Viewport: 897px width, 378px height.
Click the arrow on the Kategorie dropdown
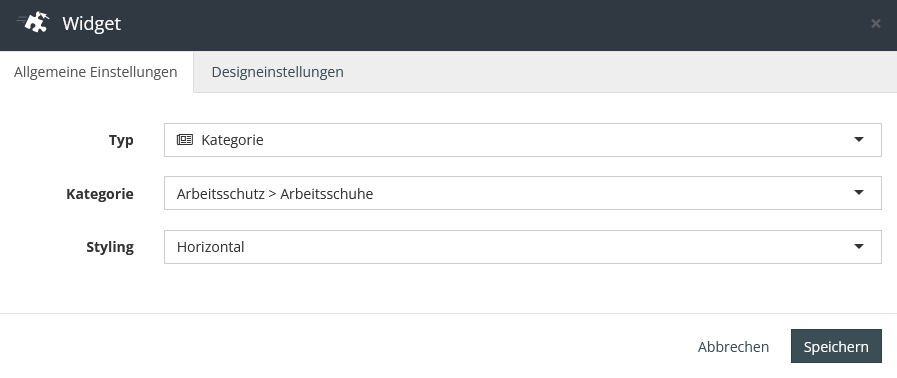tap(859, 193)
